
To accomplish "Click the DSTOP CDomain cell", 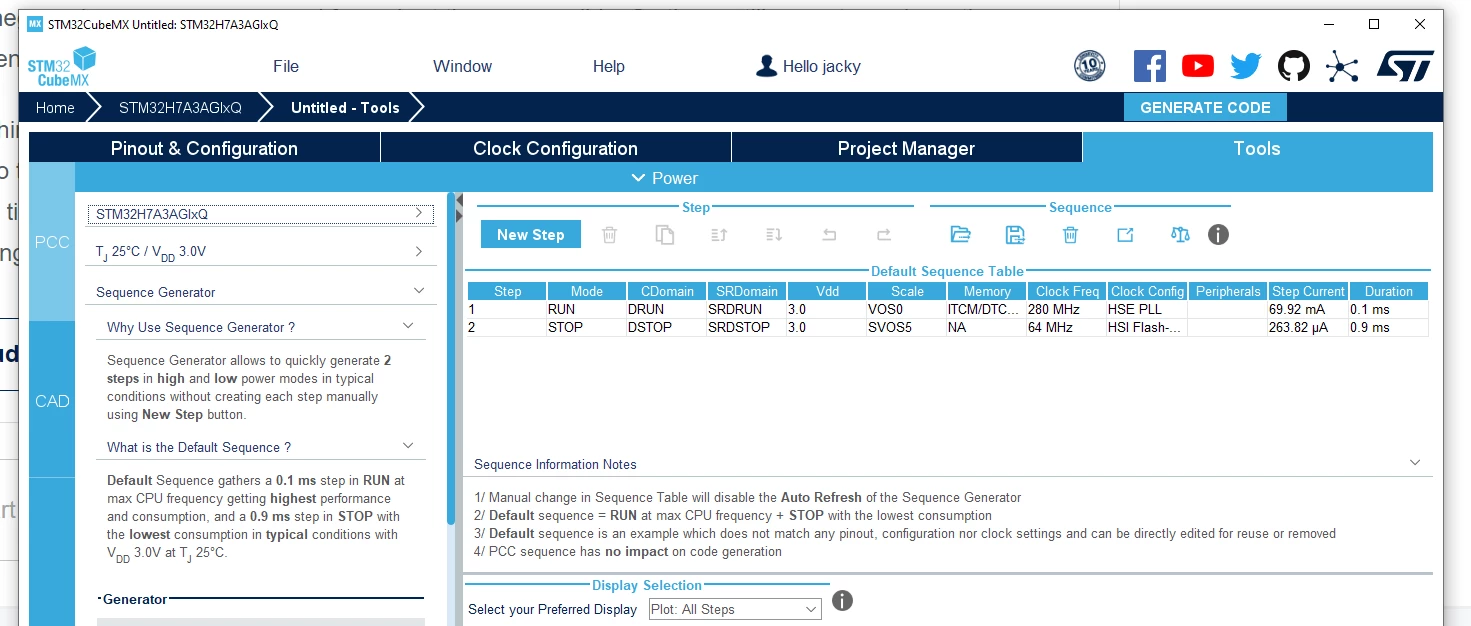I will click(666, 327).
